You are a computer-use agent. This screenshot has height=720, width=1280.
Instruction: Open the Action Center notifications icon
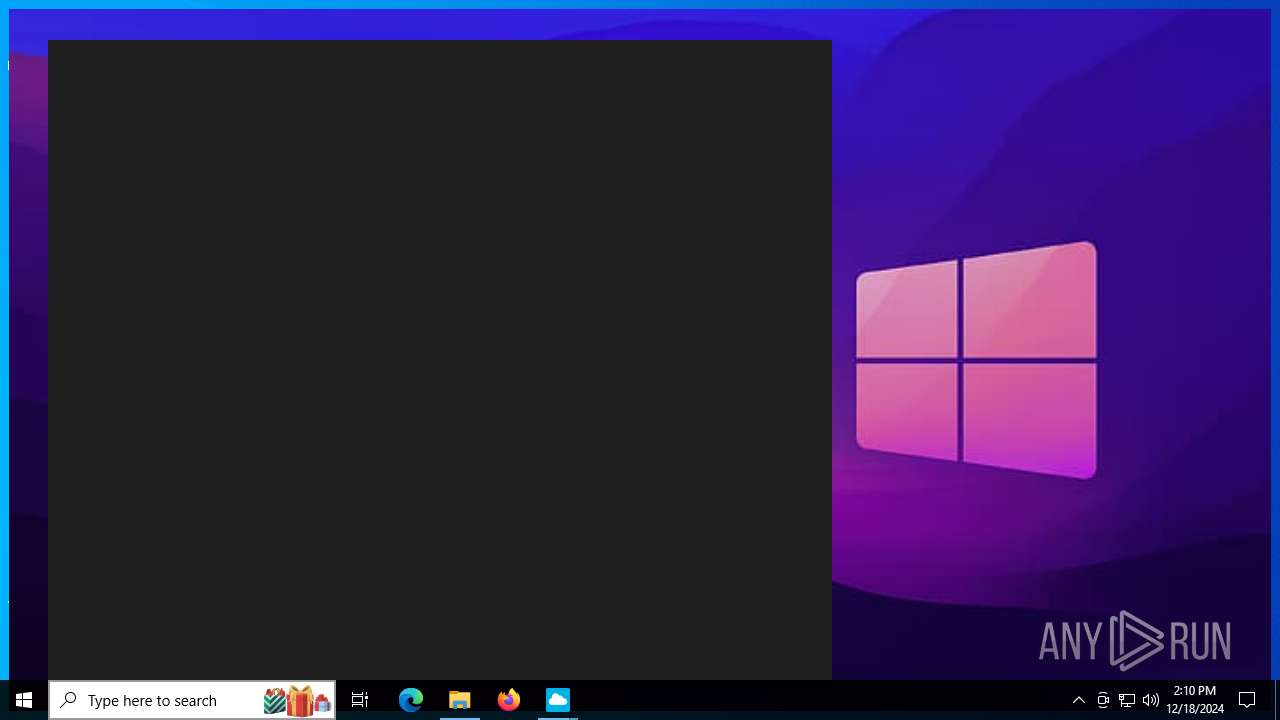tap(1247, 700)
